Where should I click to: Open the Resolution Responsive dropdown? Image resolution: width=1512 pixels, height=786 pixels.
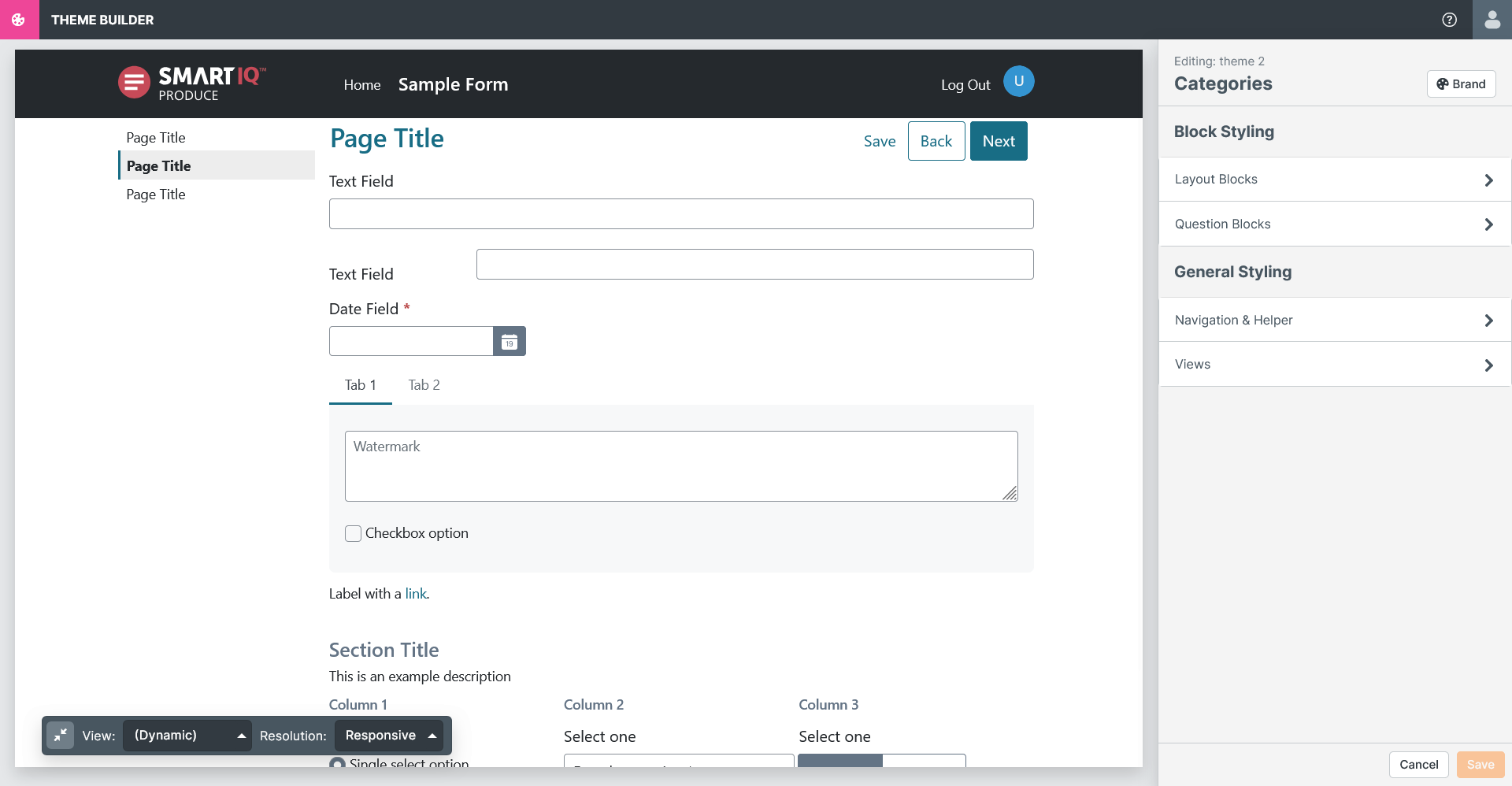point(389,736)
